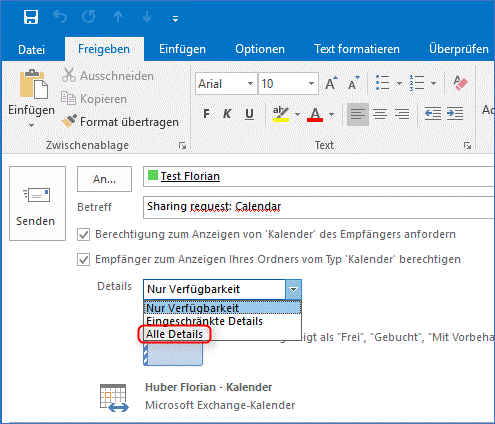
Task: Apply yellow text highlight color
Action: point(281,114)
